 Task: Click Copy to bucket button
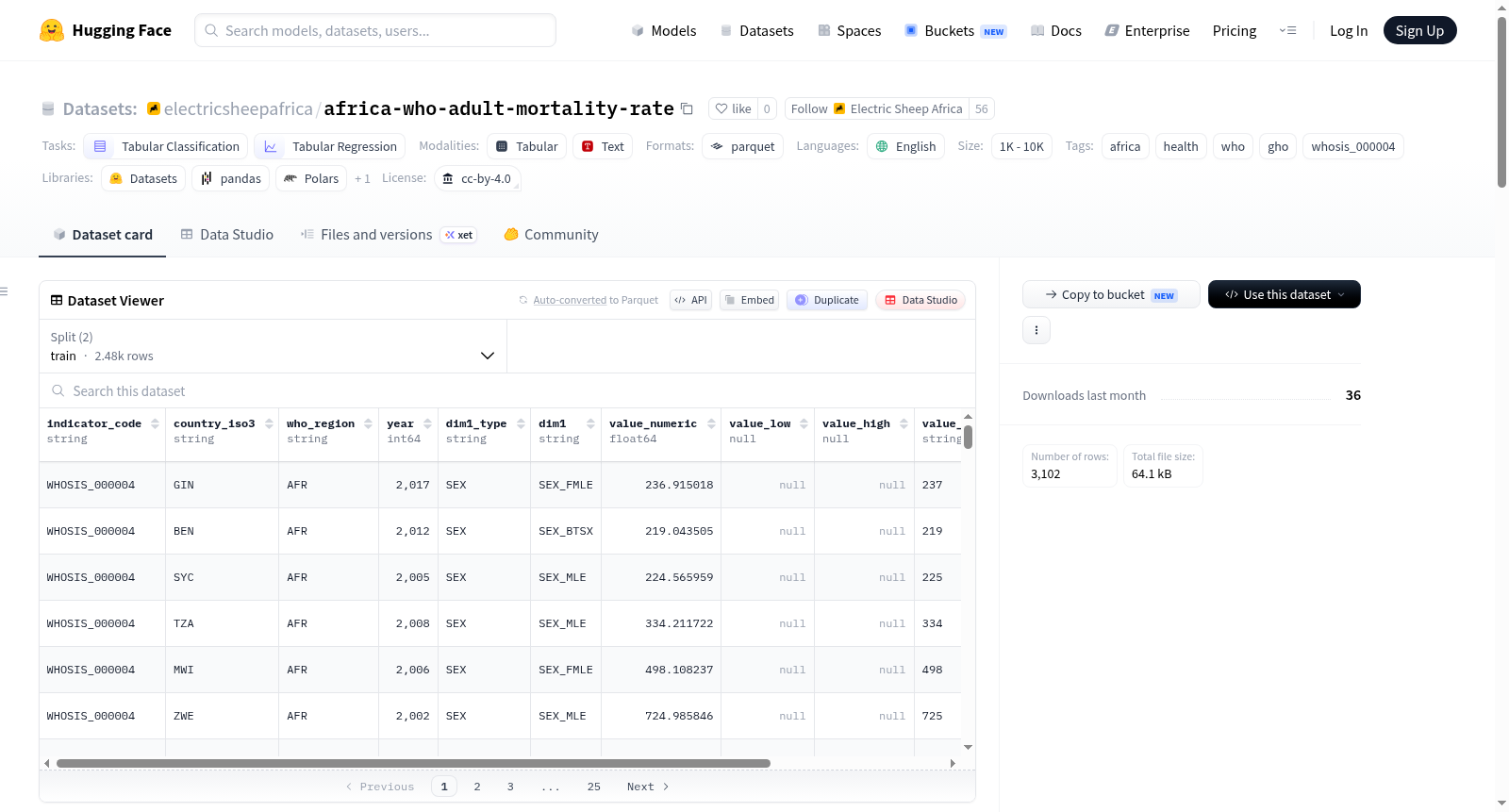(1111, 294)
